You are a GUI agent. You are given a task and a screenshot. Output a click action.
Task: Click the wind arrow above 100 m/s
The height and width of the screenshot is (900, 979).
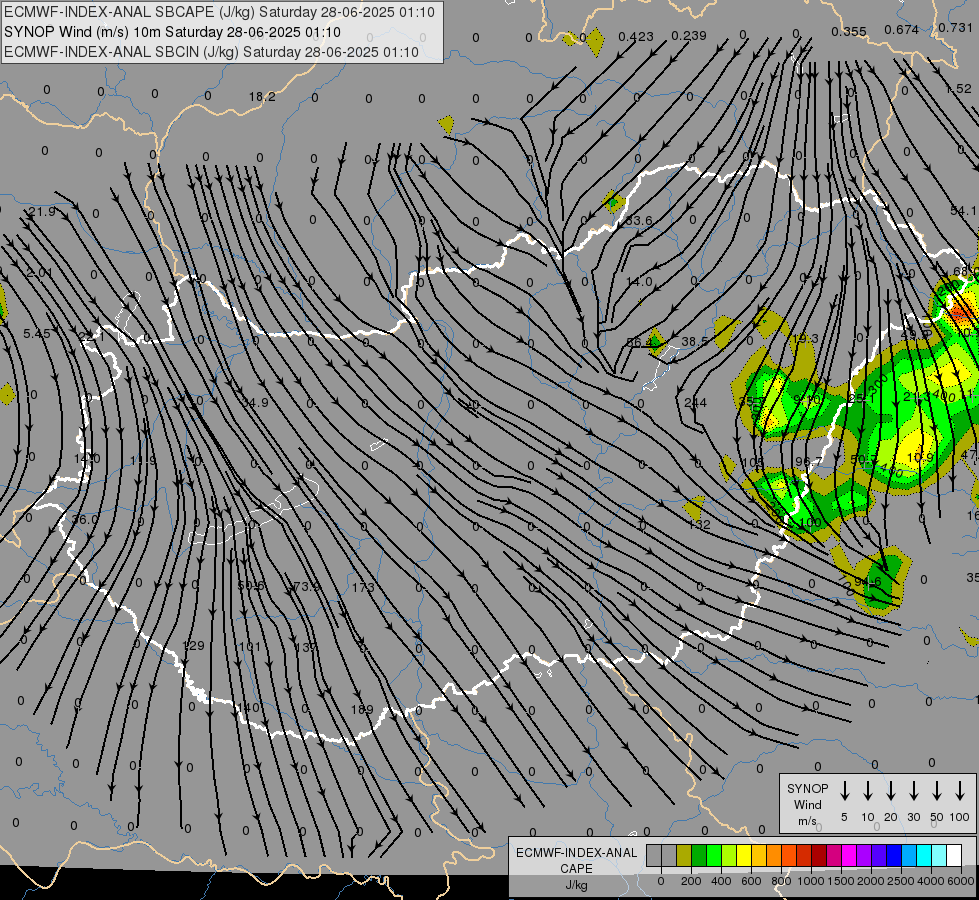pos(960,790)
